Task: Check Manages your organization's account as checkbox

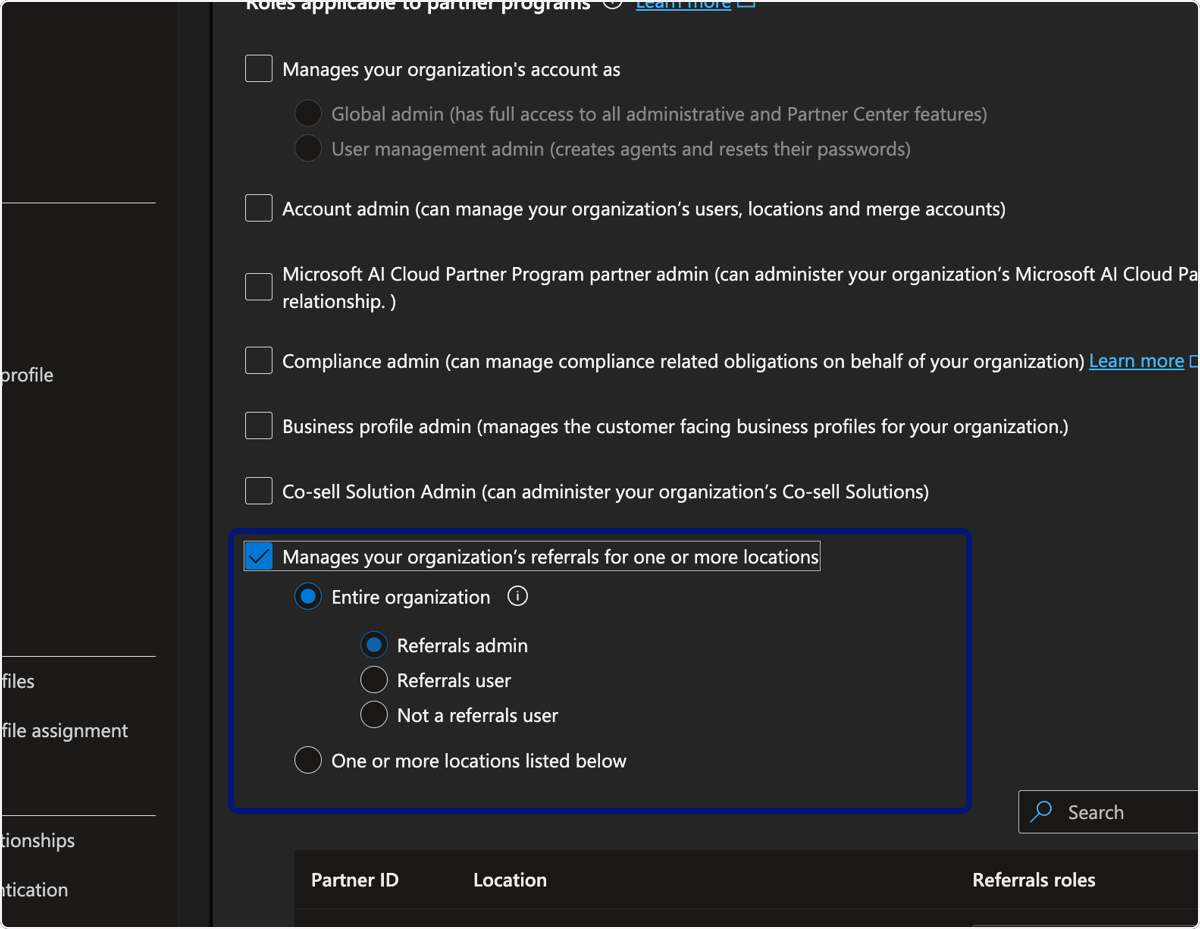Action: point(259,69)
